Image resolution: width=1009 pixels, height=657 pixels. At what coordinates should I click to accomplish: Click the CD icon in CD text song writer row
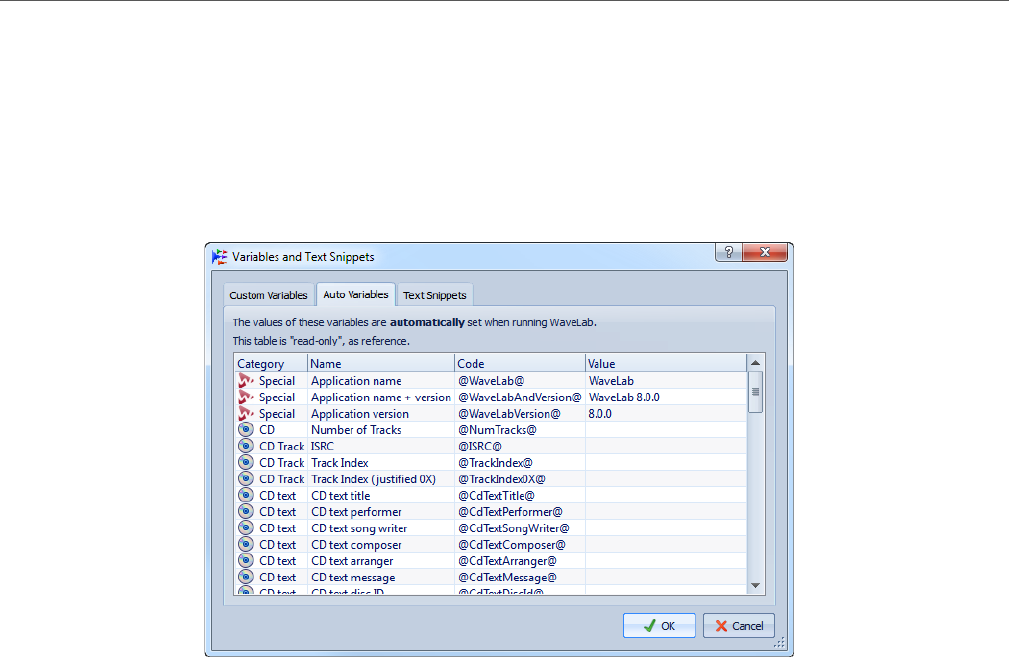click(246, 528)
